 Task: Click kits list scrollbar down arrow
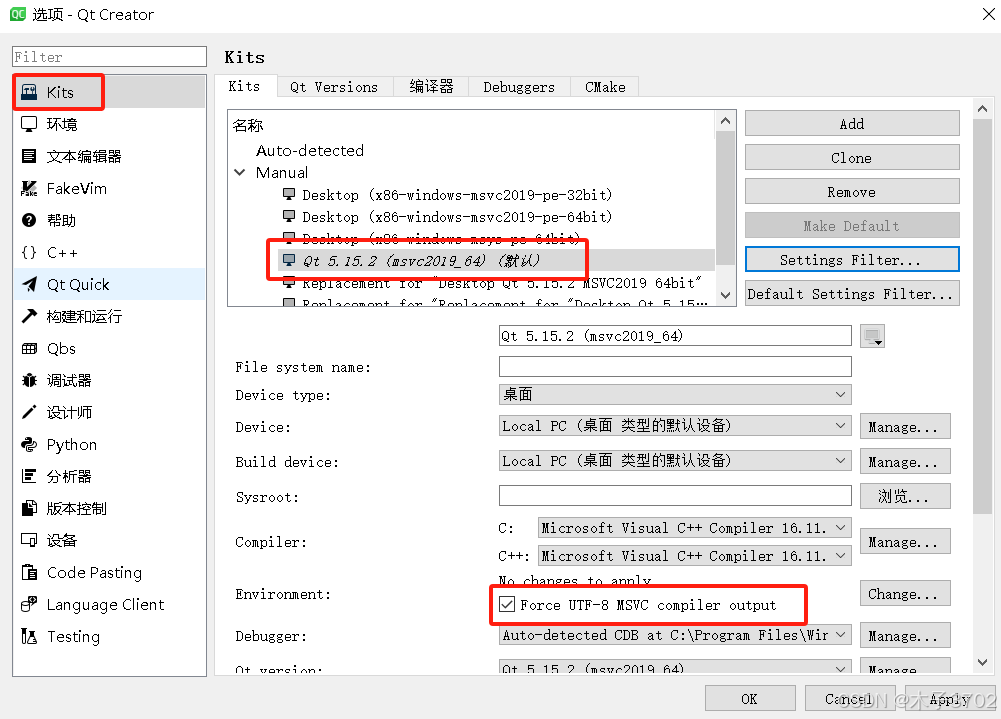point(725,295)
